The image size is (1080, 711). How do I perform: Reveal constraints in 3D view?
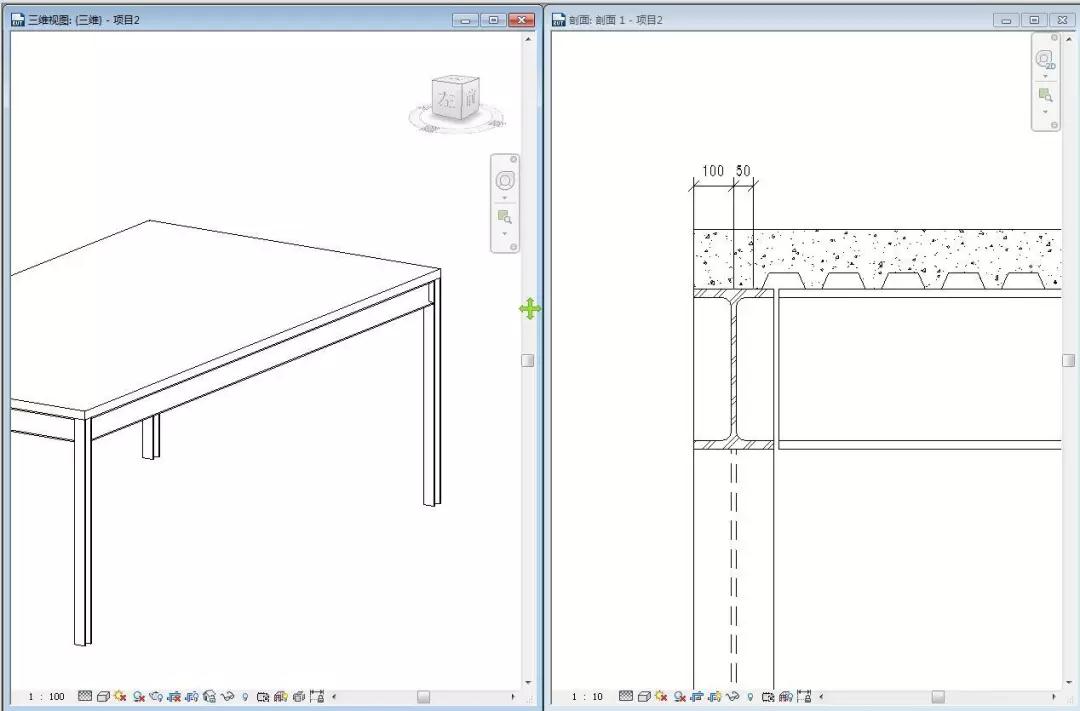(317, 697)
